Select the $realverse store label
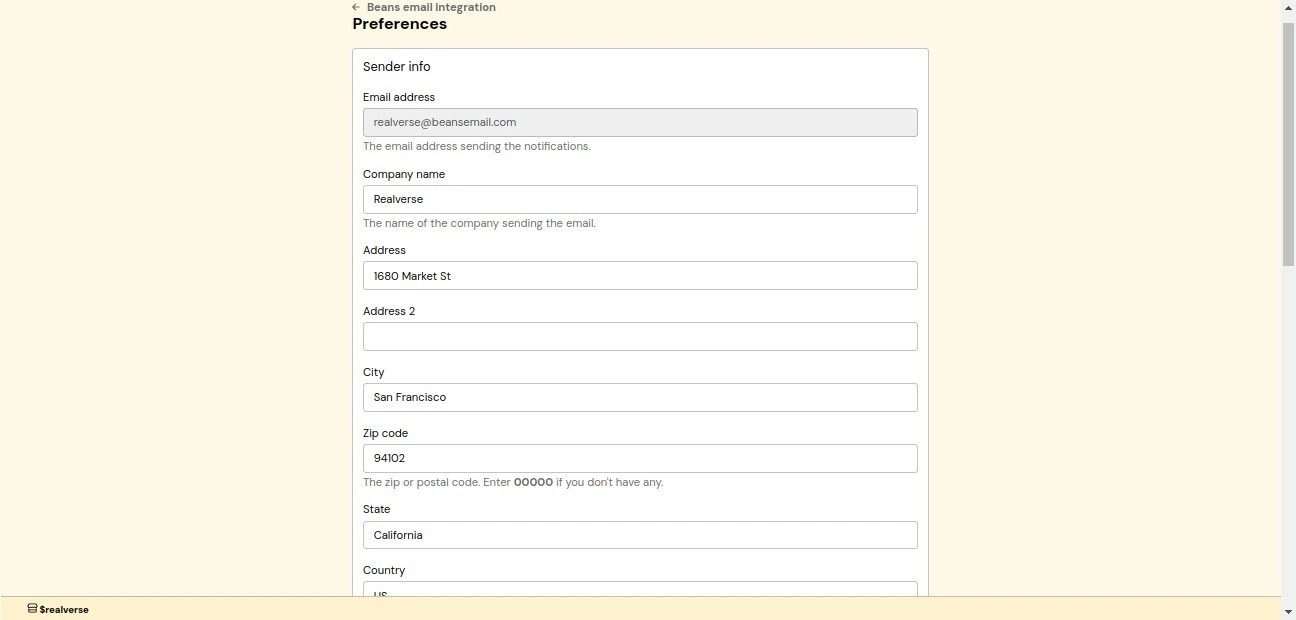The width and height of the screenshot is (1296, 620). pyautogui.click(x=61, y=610)
